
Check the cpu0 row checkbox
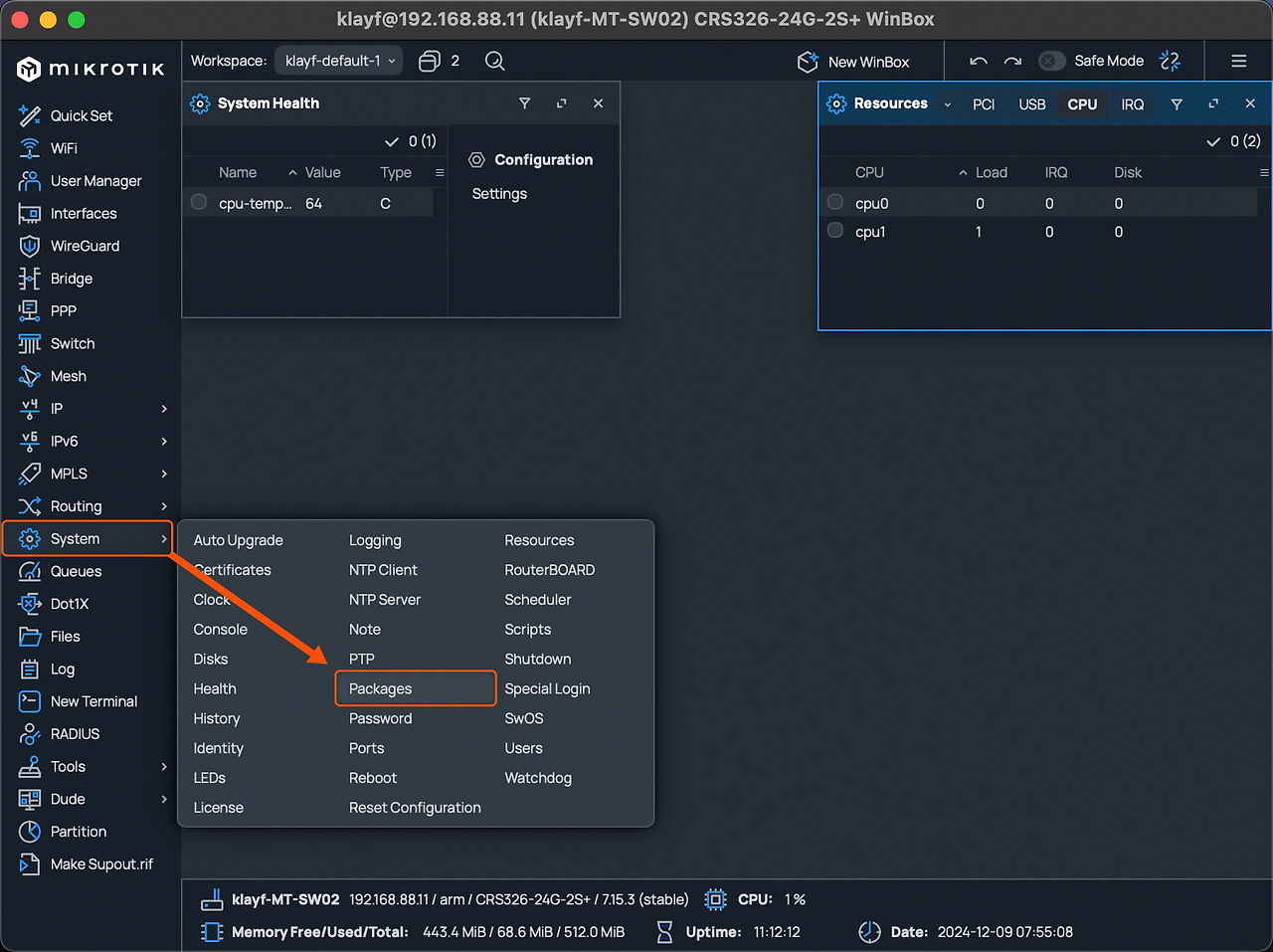coord(835,202)
